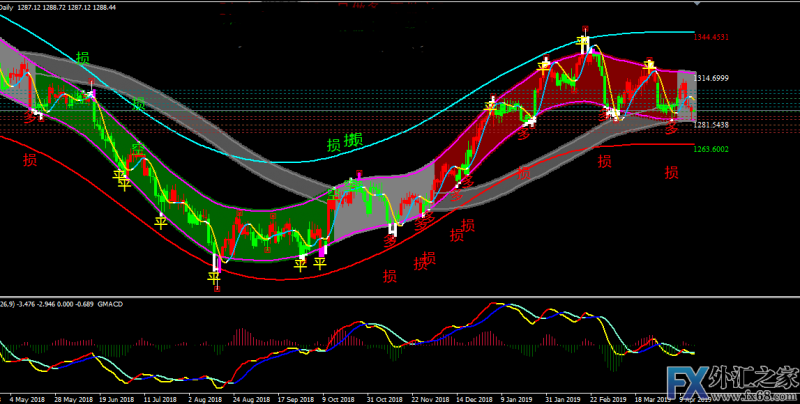The width and height of the screenshot is (800, 404).
Task: Click the yellow 平 marker at the chart's highest peak
Action: coord(583,42)
